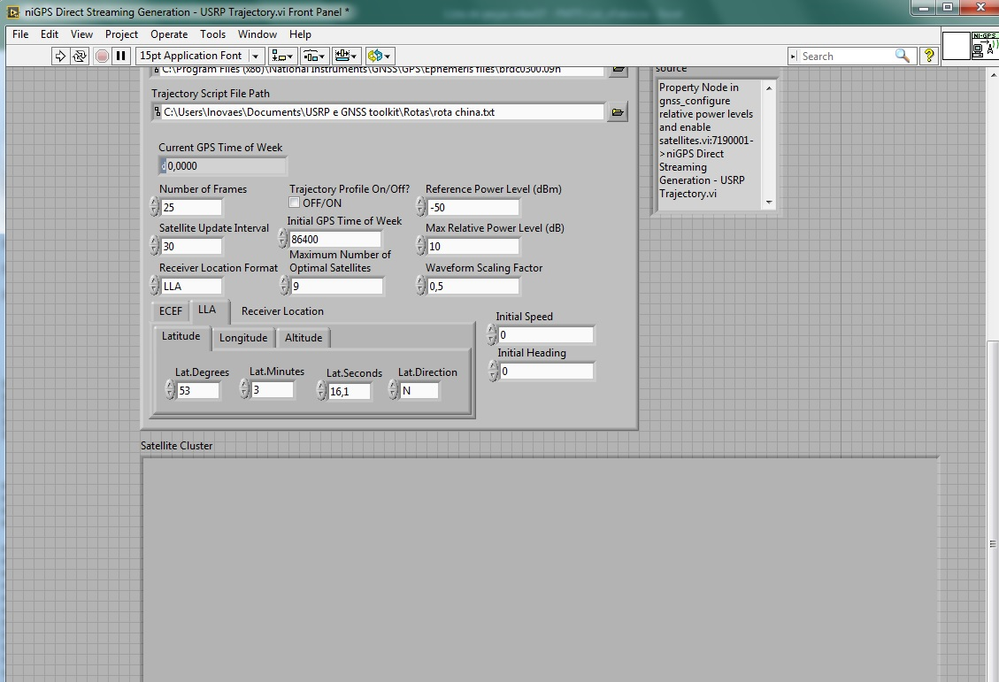Open the File menu

(20, 34)
